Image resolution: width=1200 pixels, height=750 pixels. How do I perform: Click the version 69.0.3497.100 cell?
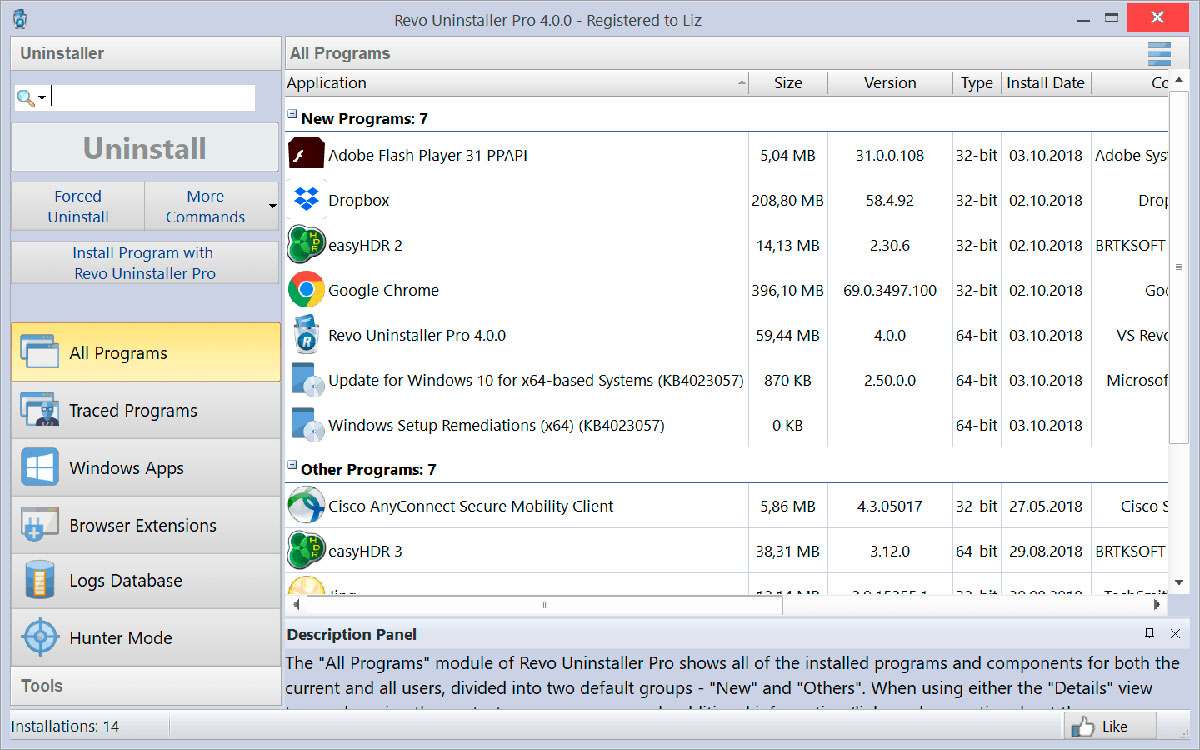890,291
